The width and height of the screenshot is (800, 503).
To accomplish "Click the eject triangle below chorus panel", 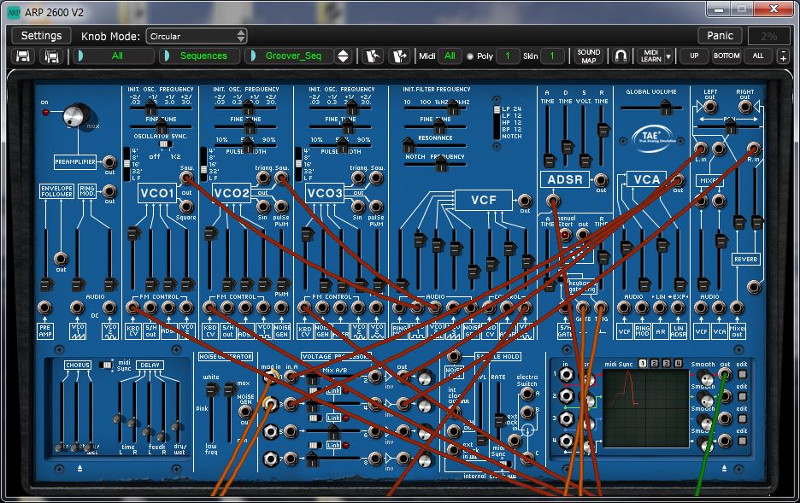I will click(80, 468).
